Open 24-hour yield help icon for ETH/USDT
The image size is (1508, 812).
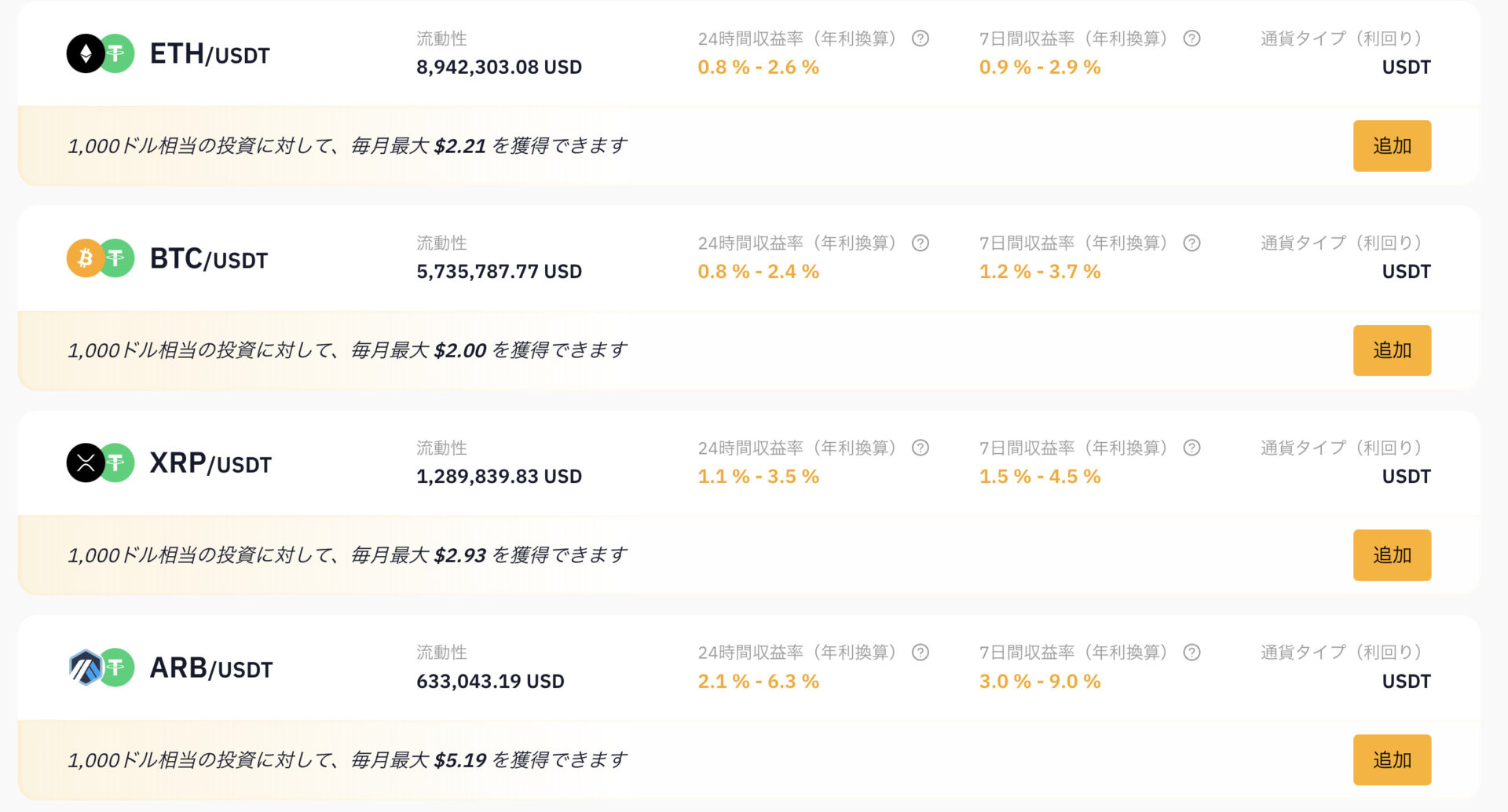point(921,38)
